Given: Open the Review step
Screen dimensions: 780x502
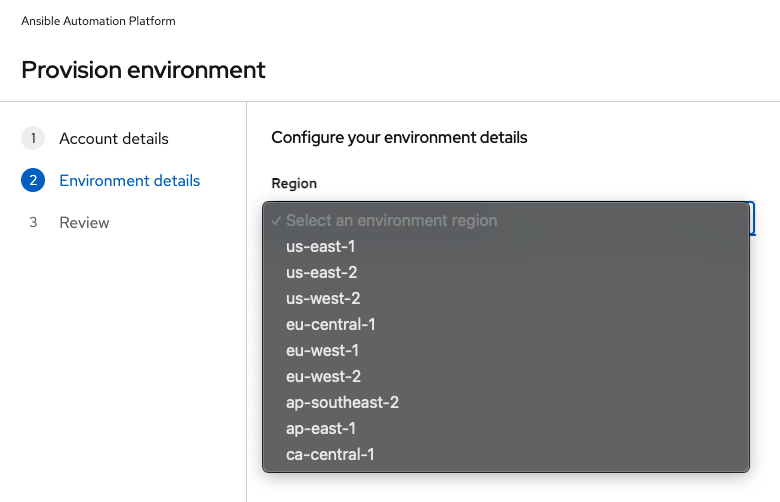Looking at the screenshot, I should (x=84, y=222).
